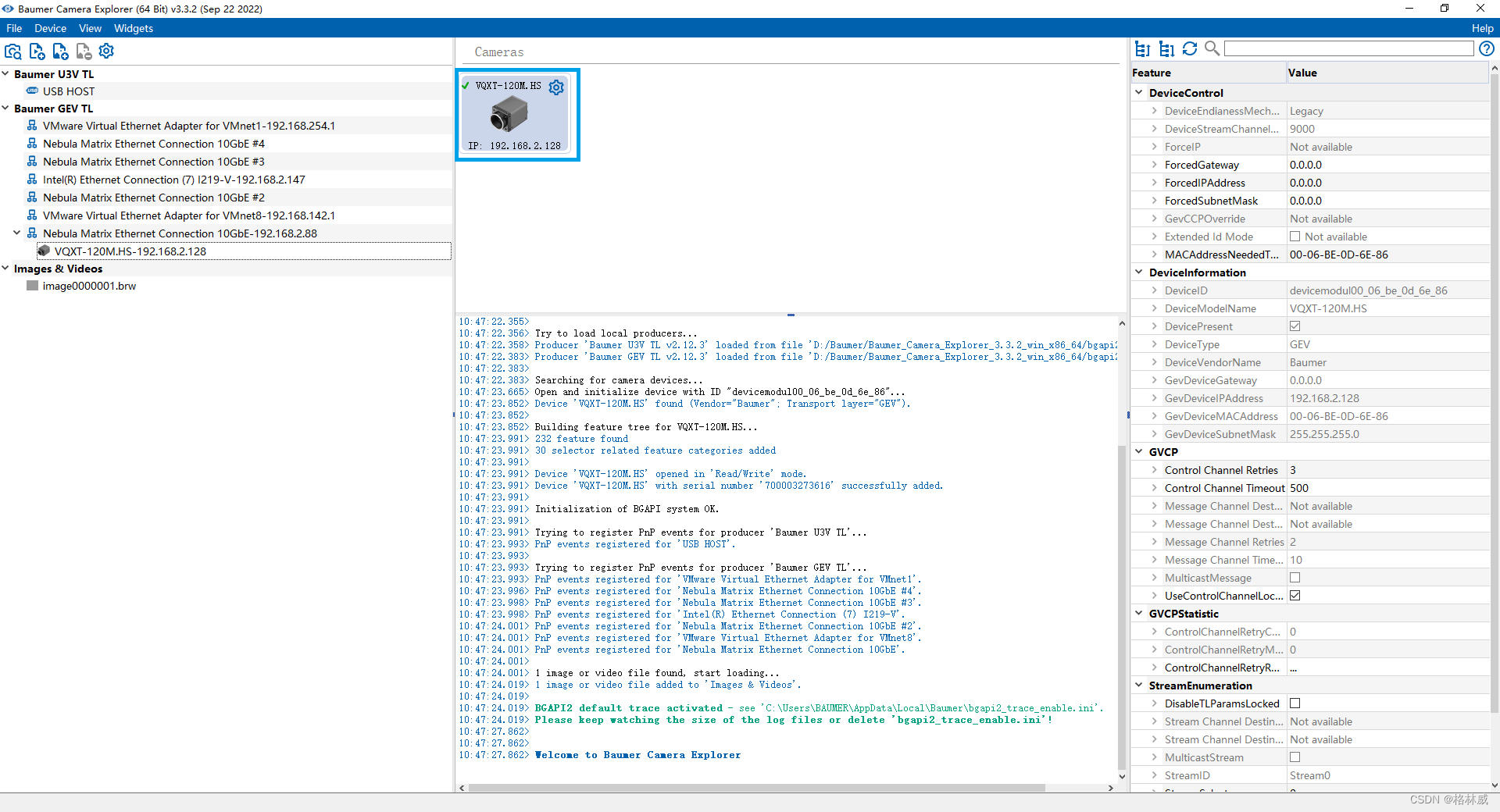Click into the feature search field
This screenshot has height=812, width=1500.
pos(1348,48)
